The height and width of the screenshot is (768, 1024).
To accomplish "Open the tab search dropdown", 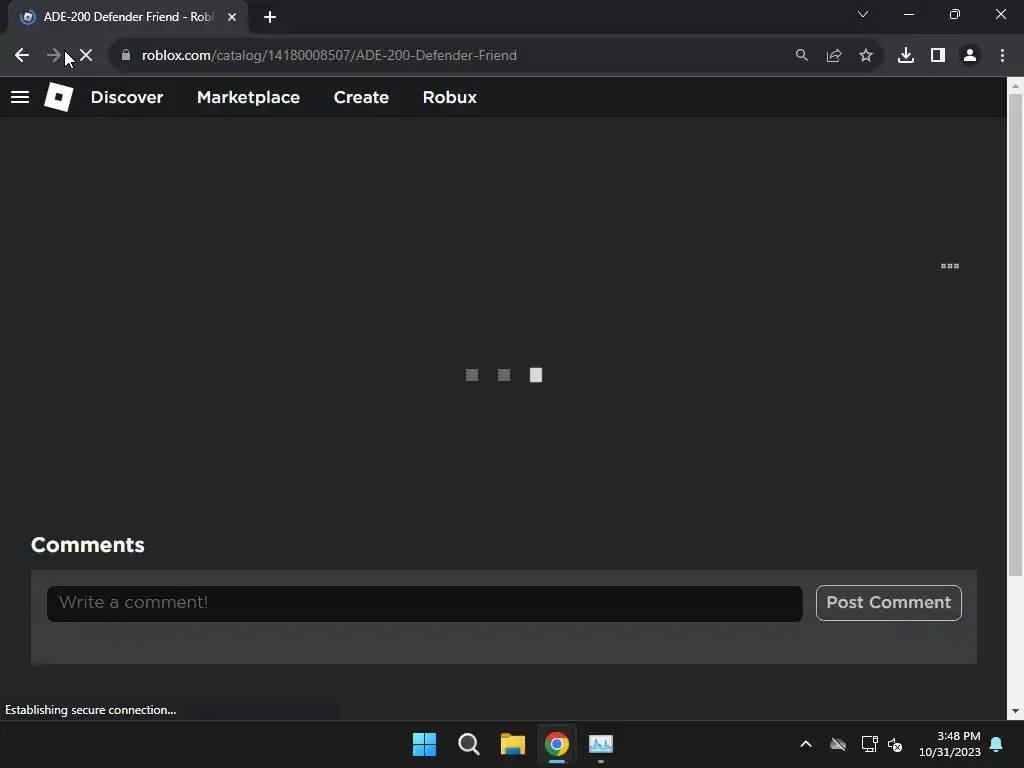I will click(x=863, y=14).
